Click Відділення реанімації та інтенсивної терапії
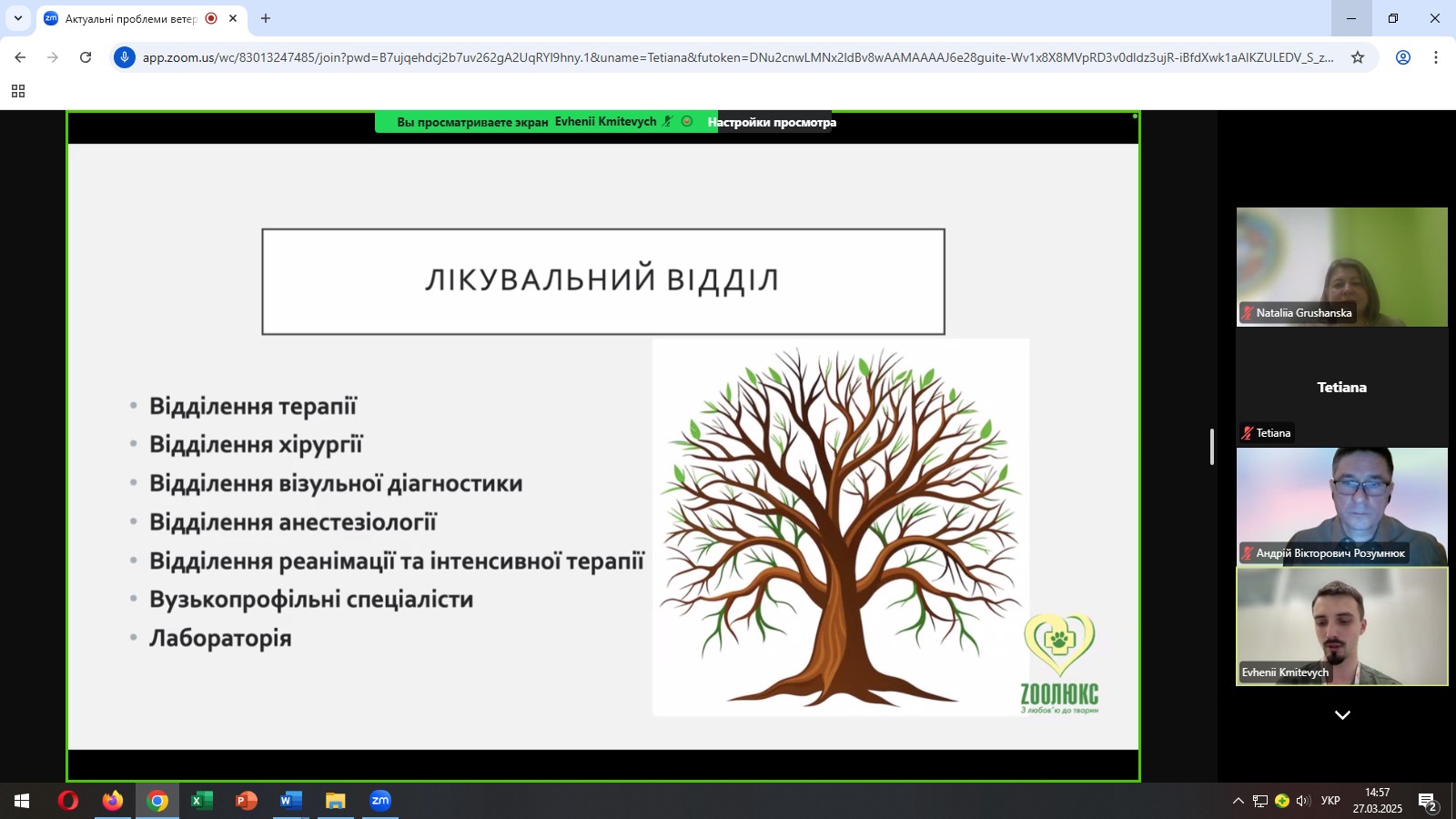Screen dimensions: 1456x819 click(x=397, y=561)
